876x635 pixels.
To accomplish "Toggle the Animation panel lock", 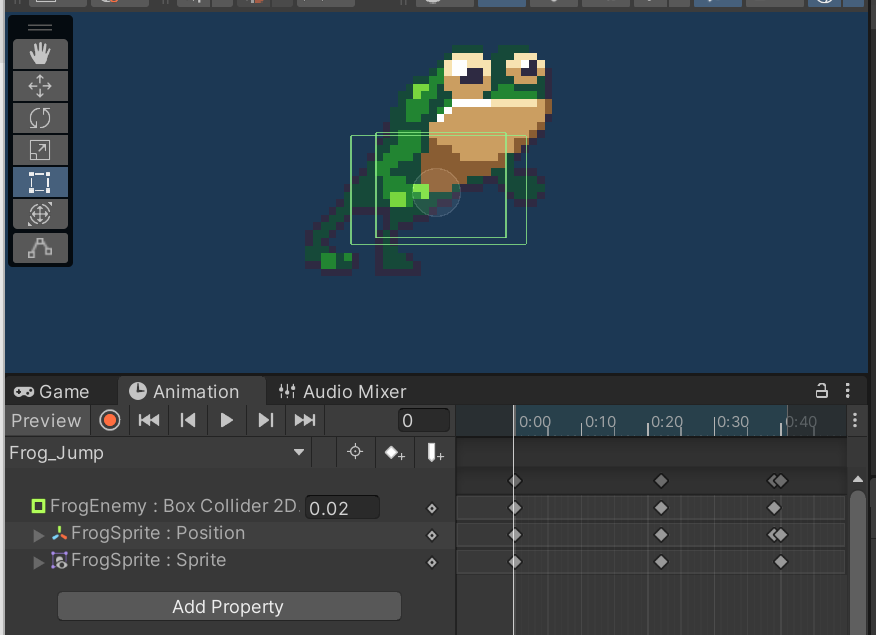I will tap(822, 391).
